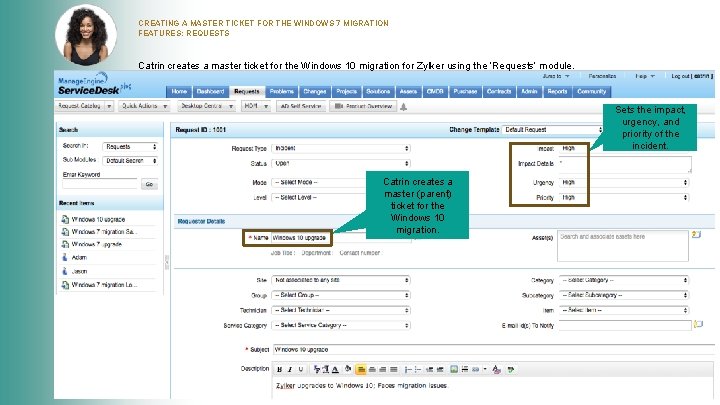Open Windows 10 upgrade recent item
This screenshot has height=405, width=720.
click(98, 219)
